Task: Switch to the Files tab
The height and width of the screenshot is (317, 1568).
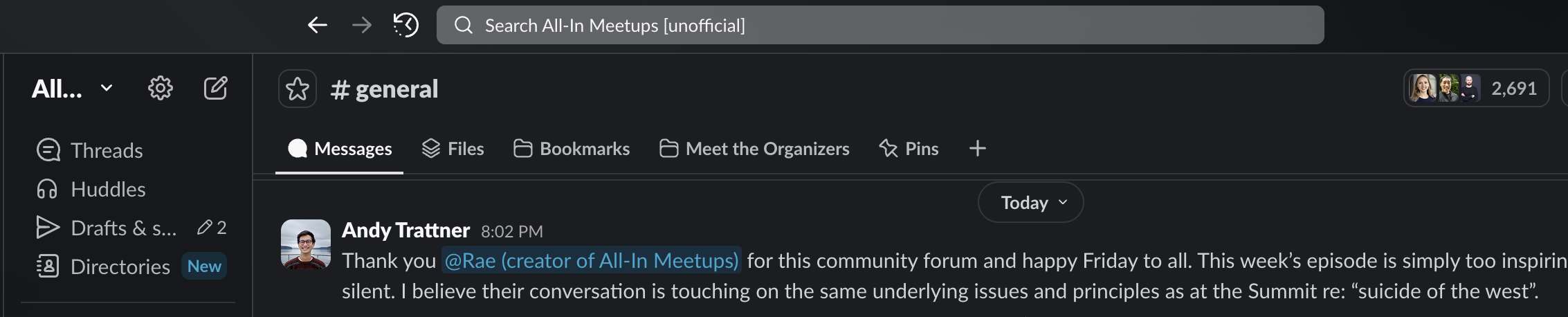Action: tap(453, 149)
